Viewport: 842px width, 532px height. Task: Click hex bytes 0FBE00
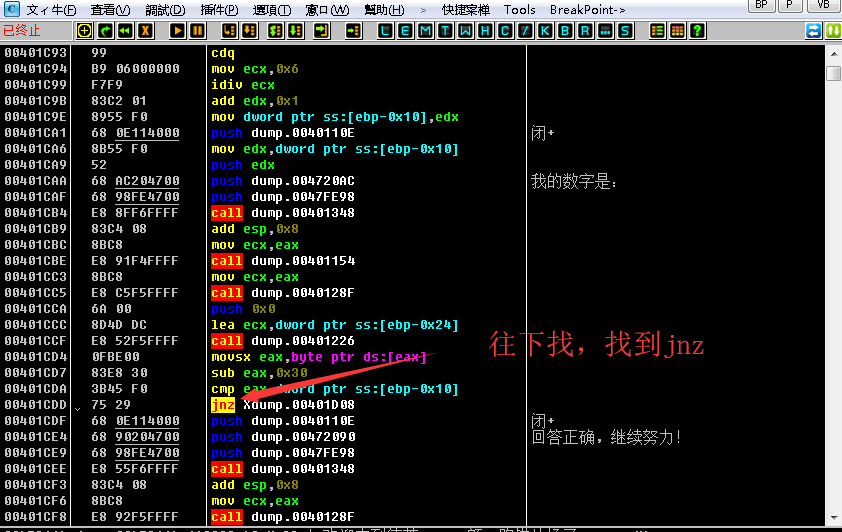point(115,357)
